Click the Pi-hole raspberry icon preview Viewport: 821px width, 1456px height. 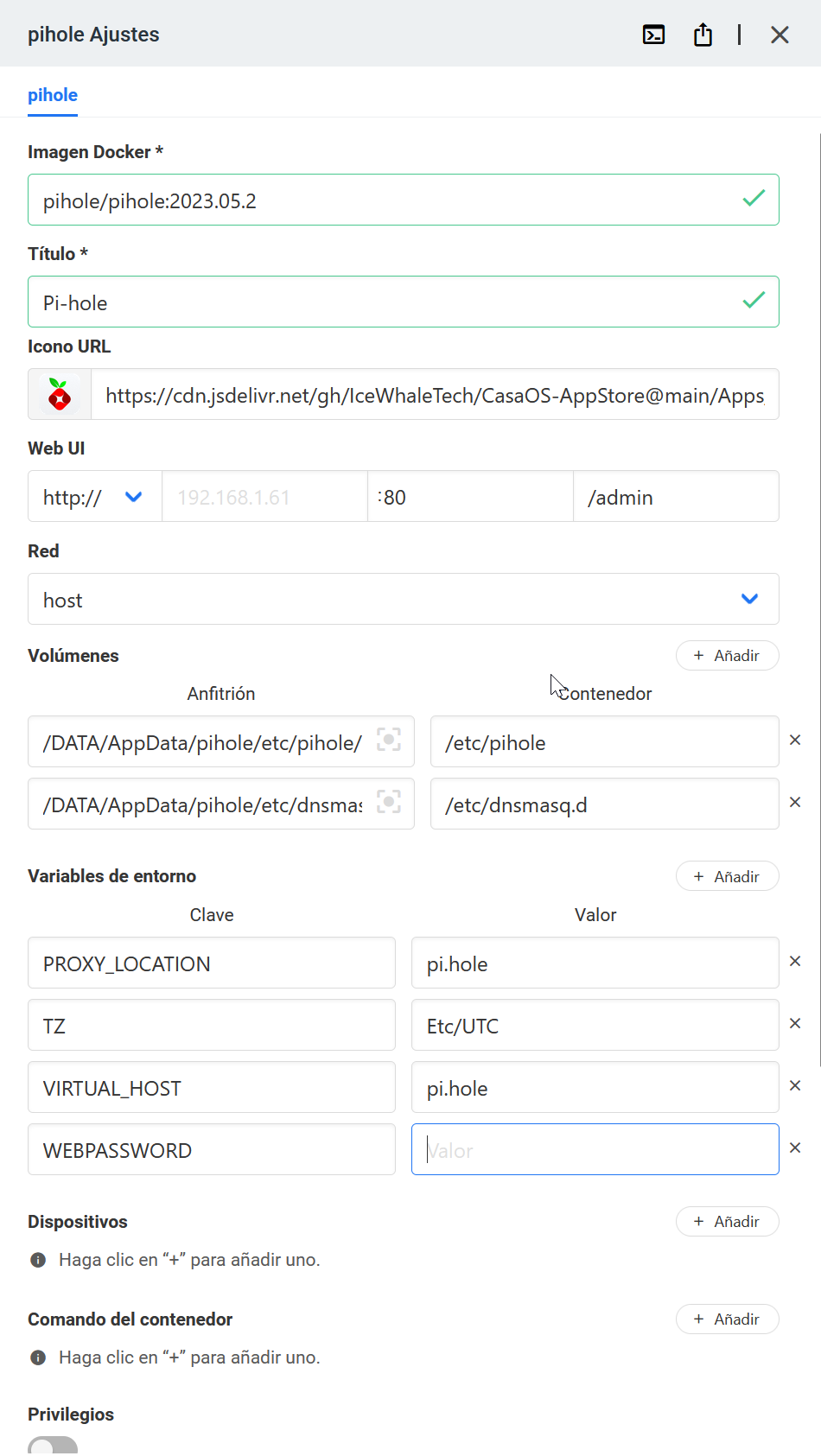[x=60, y=395]
